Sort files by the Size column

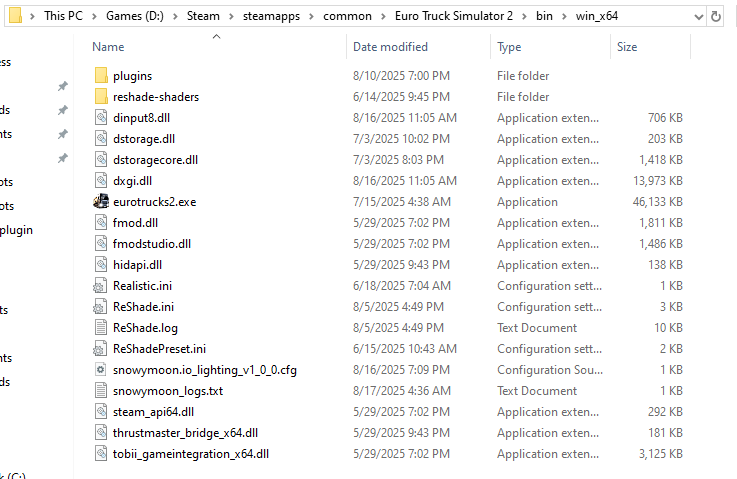coord(627,47)
